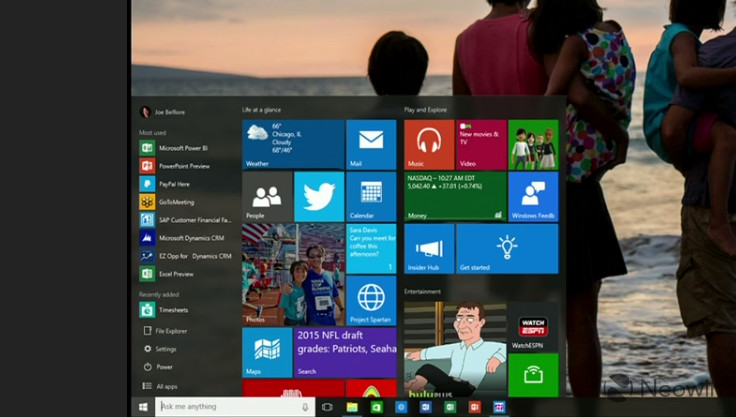Open the Search tile with NFL draft news
This screenshot has height=417, width=736.
(x=345, y=353)
